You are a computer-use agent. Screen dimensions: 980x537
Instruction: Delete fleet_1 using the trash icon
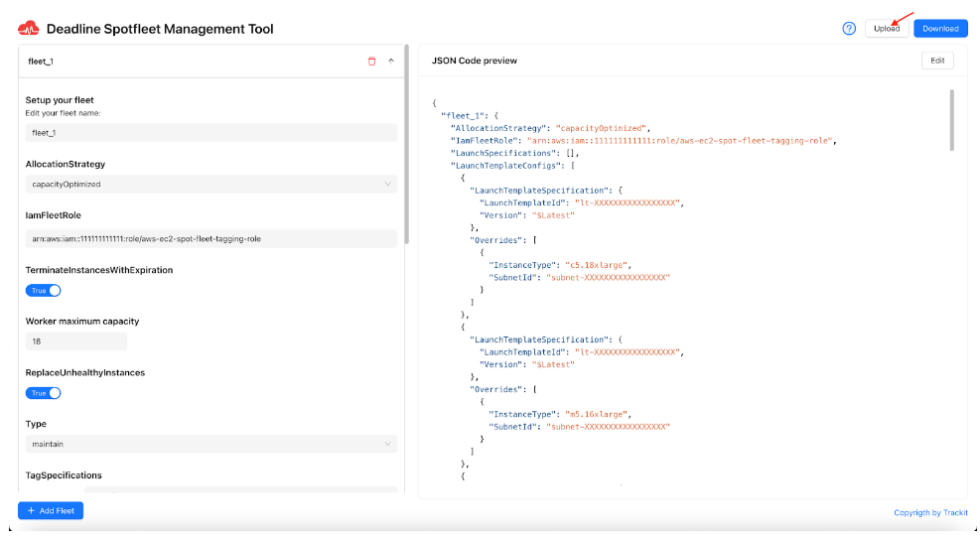(x=372, y=61)
